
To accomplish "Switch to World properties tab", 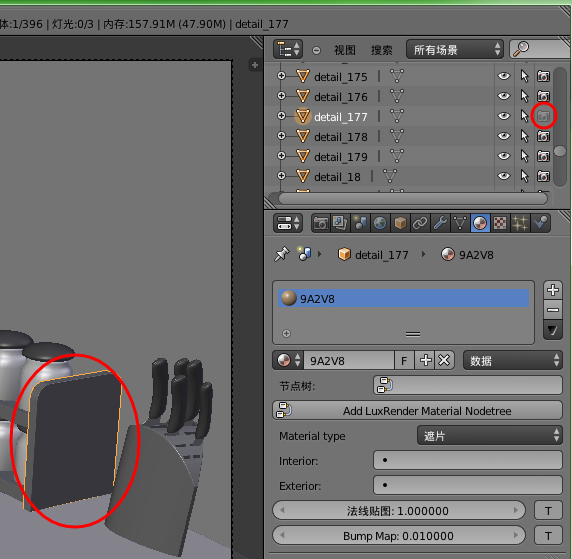I will (380, 223).
